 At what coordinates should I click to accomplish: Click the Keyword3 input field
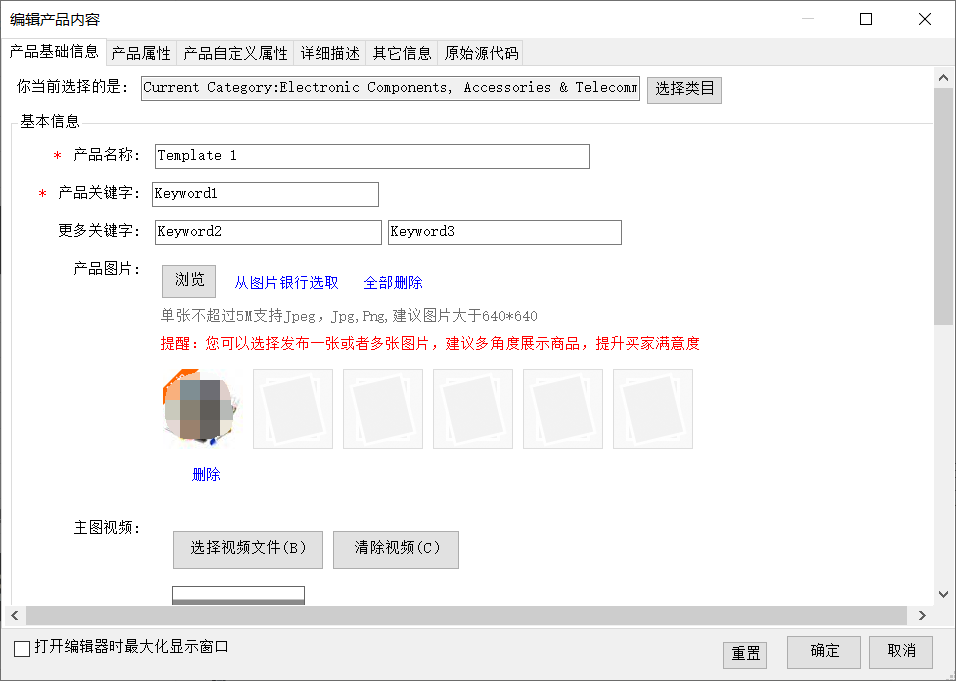click(504, 232)
